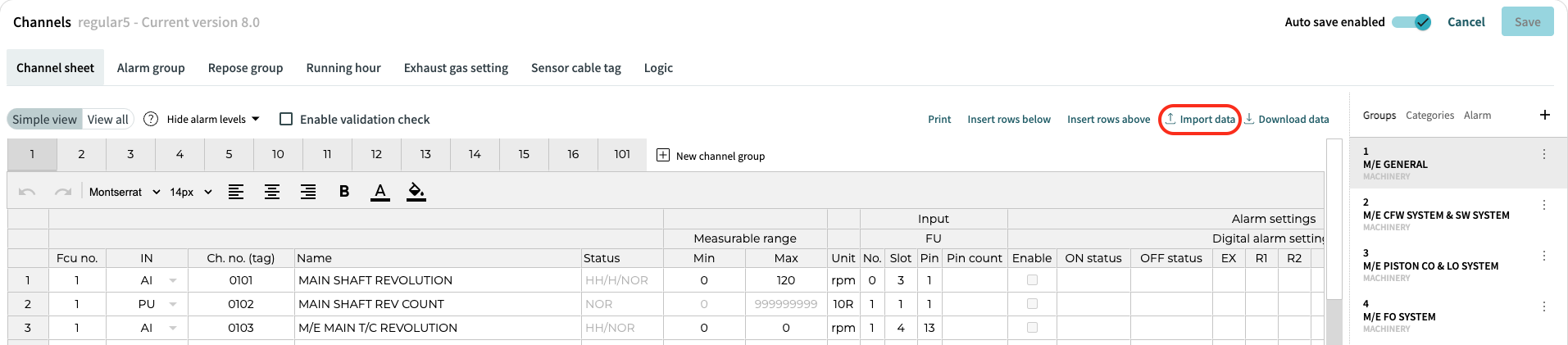1568x345 pixels.
Task: Align text center
Action: coord(272,192)
